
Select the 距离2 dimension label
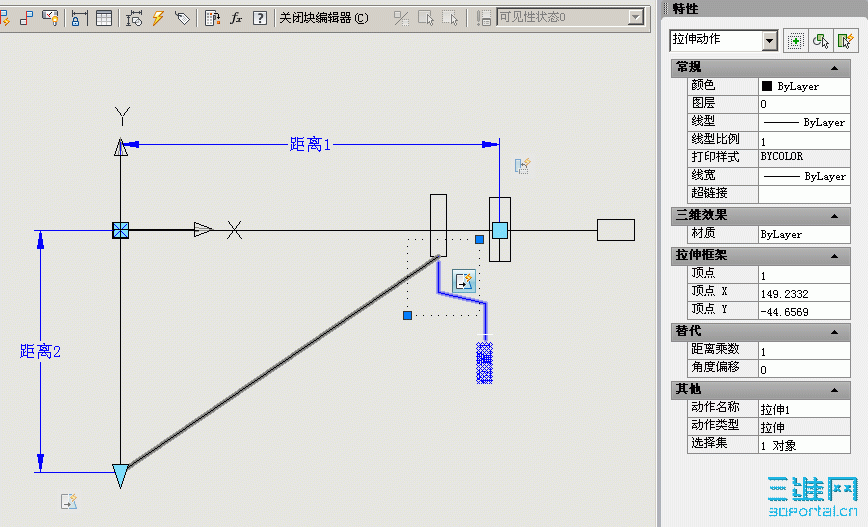[x=40, y=351]
